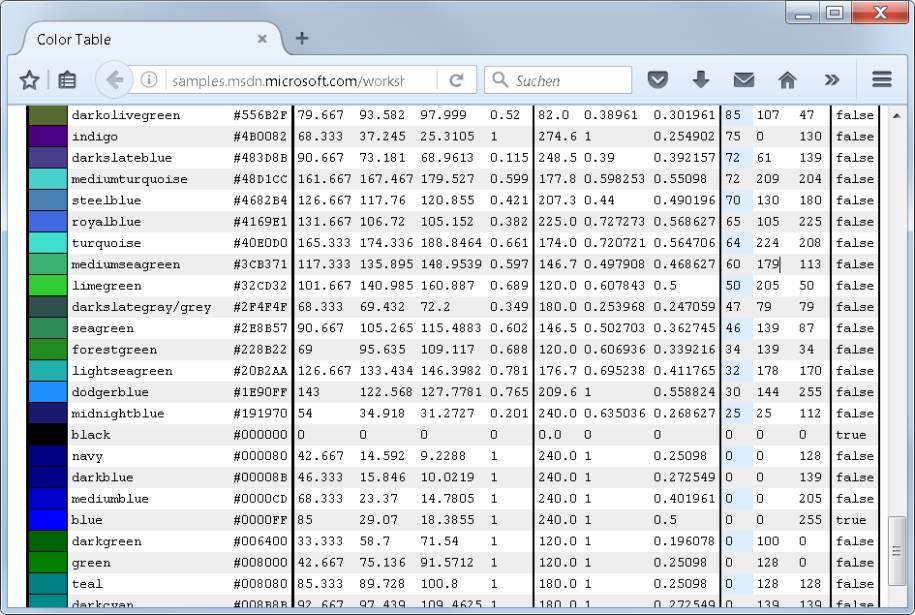The image size is (915, 615).
Task: Click the bookmark star icon
Action: [x=29, y=80]
